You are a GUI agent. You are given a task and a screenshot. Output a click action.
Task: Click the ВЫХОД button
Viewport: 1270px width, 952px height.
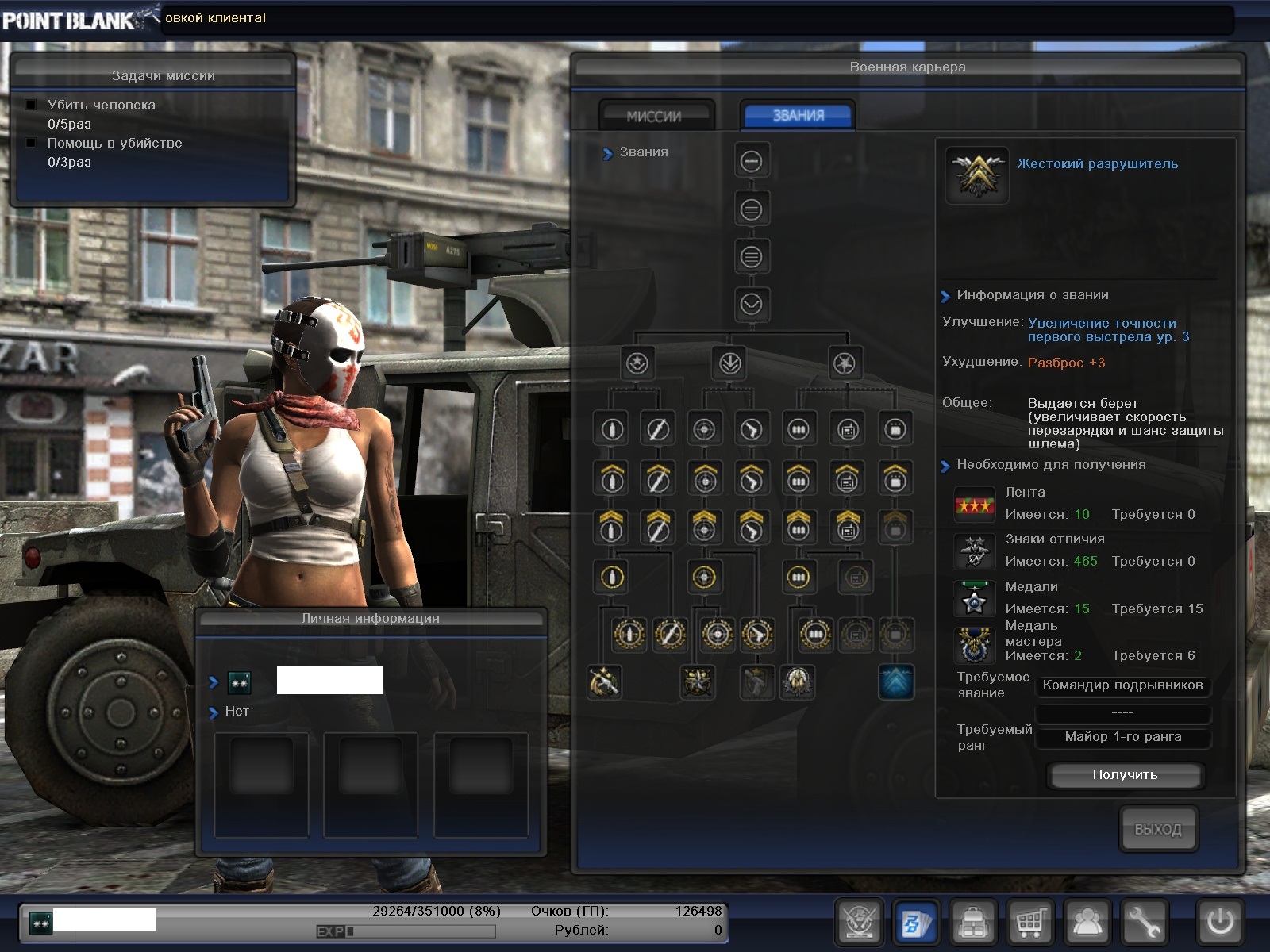coord(1157,829)
